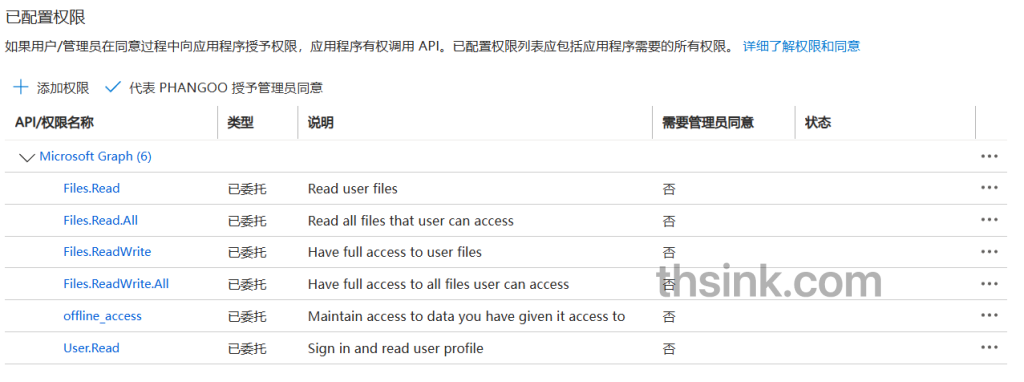The image size is (1024, 382).
Task: Open the ellipsis menu for Microsoft Graph group
Action: pos(989,157)
